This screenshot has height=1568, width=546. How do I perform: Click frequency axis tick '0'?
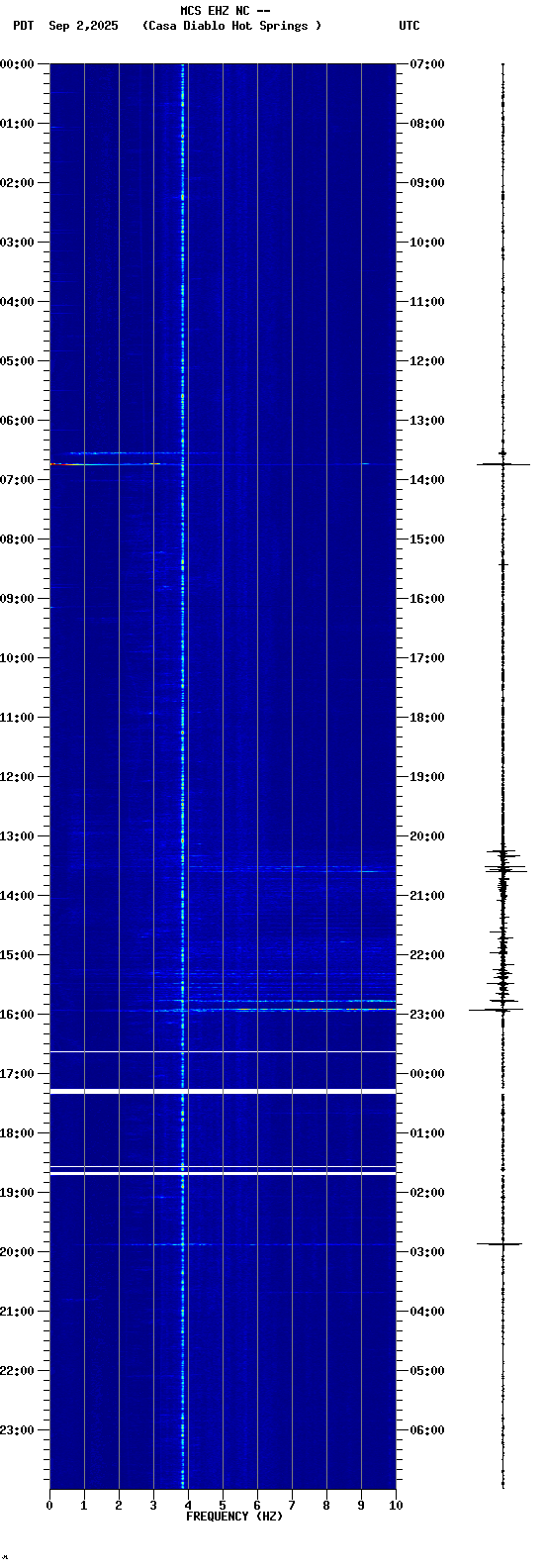coord(49,1506)
